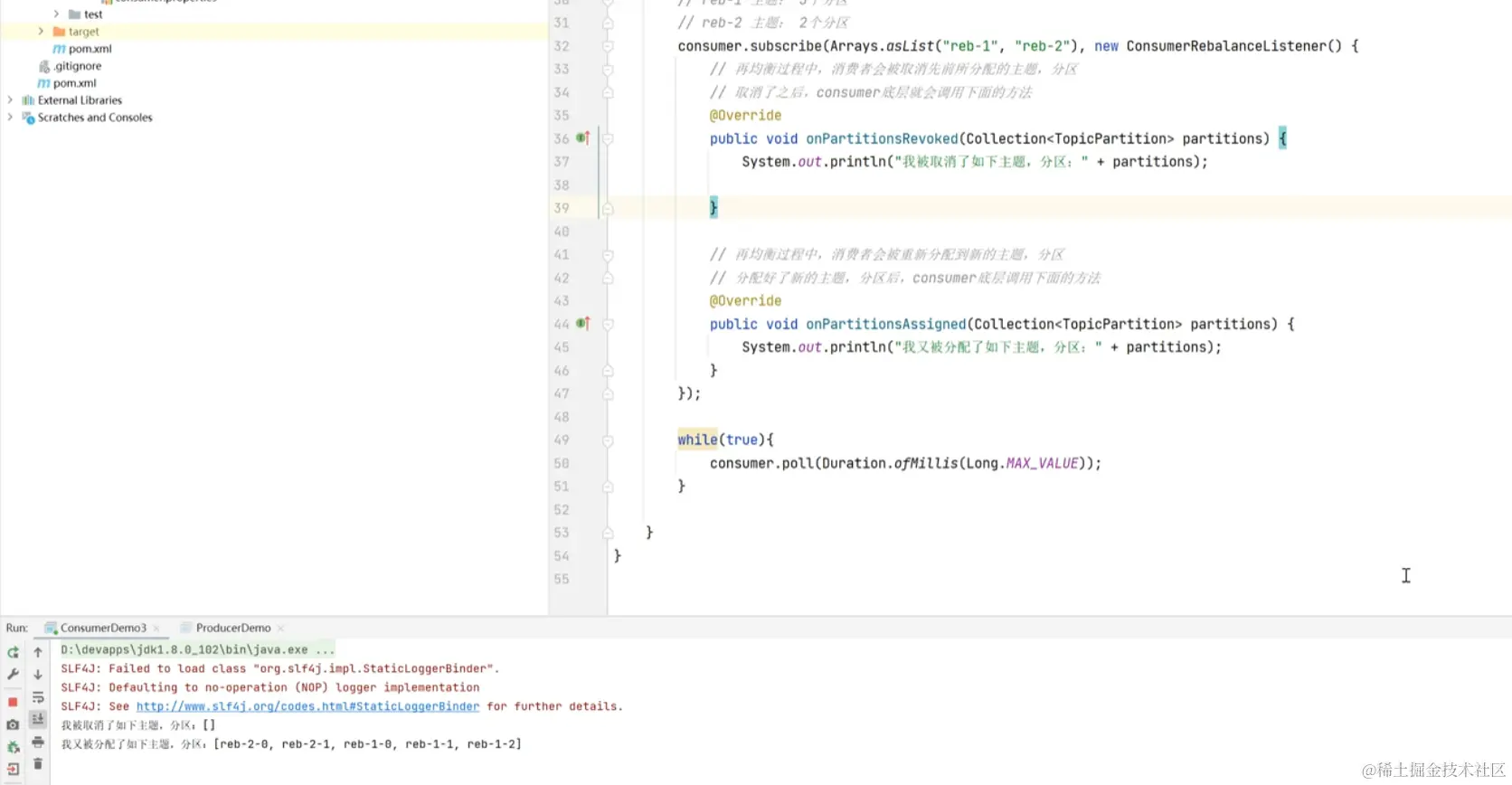Screen dimensions: 1512x785
Task: Click the @Override annotation on line 43
Action: point(745,301)
